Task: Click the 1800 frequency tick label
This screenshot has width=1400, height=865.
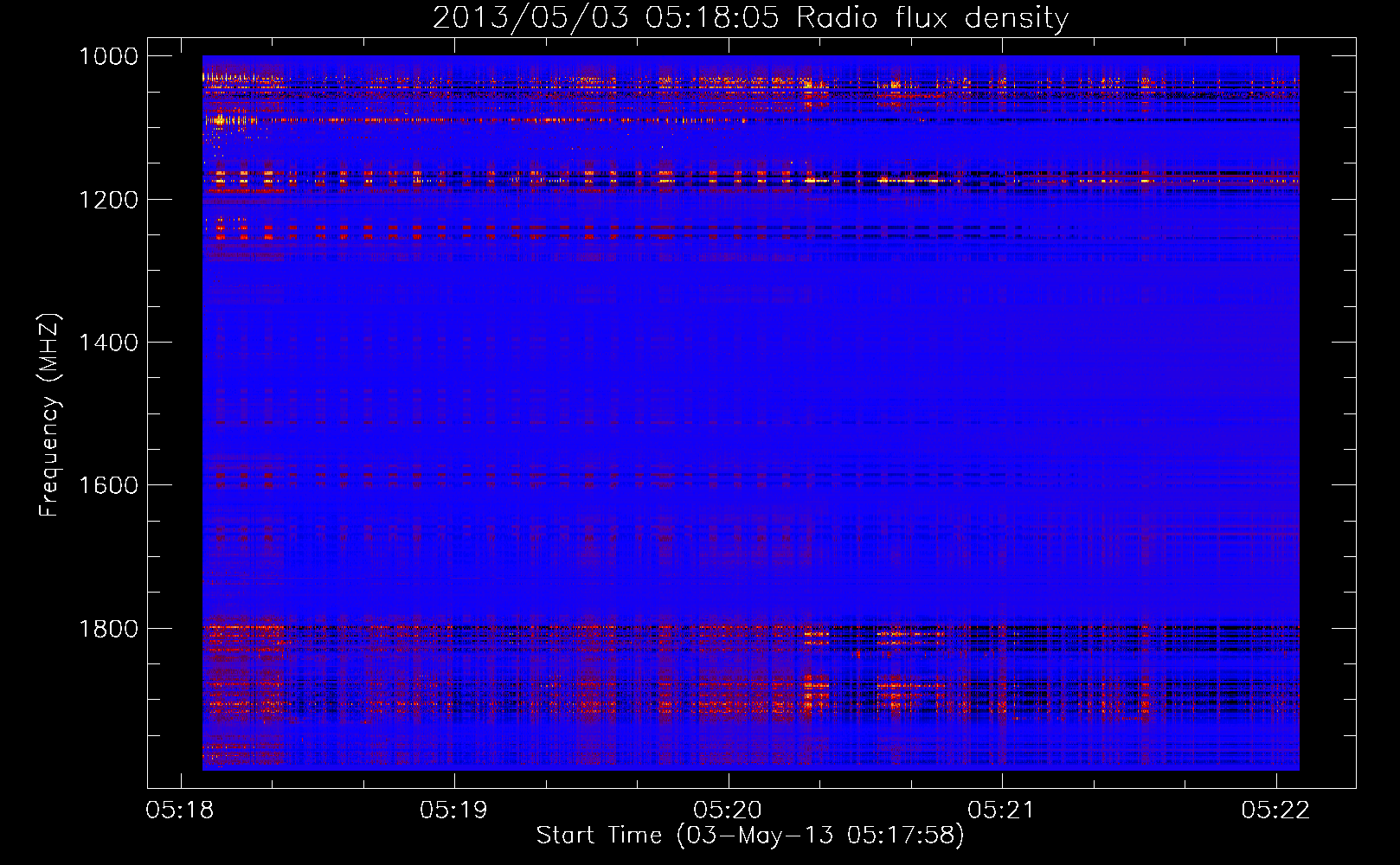Action: click(108, 628)
